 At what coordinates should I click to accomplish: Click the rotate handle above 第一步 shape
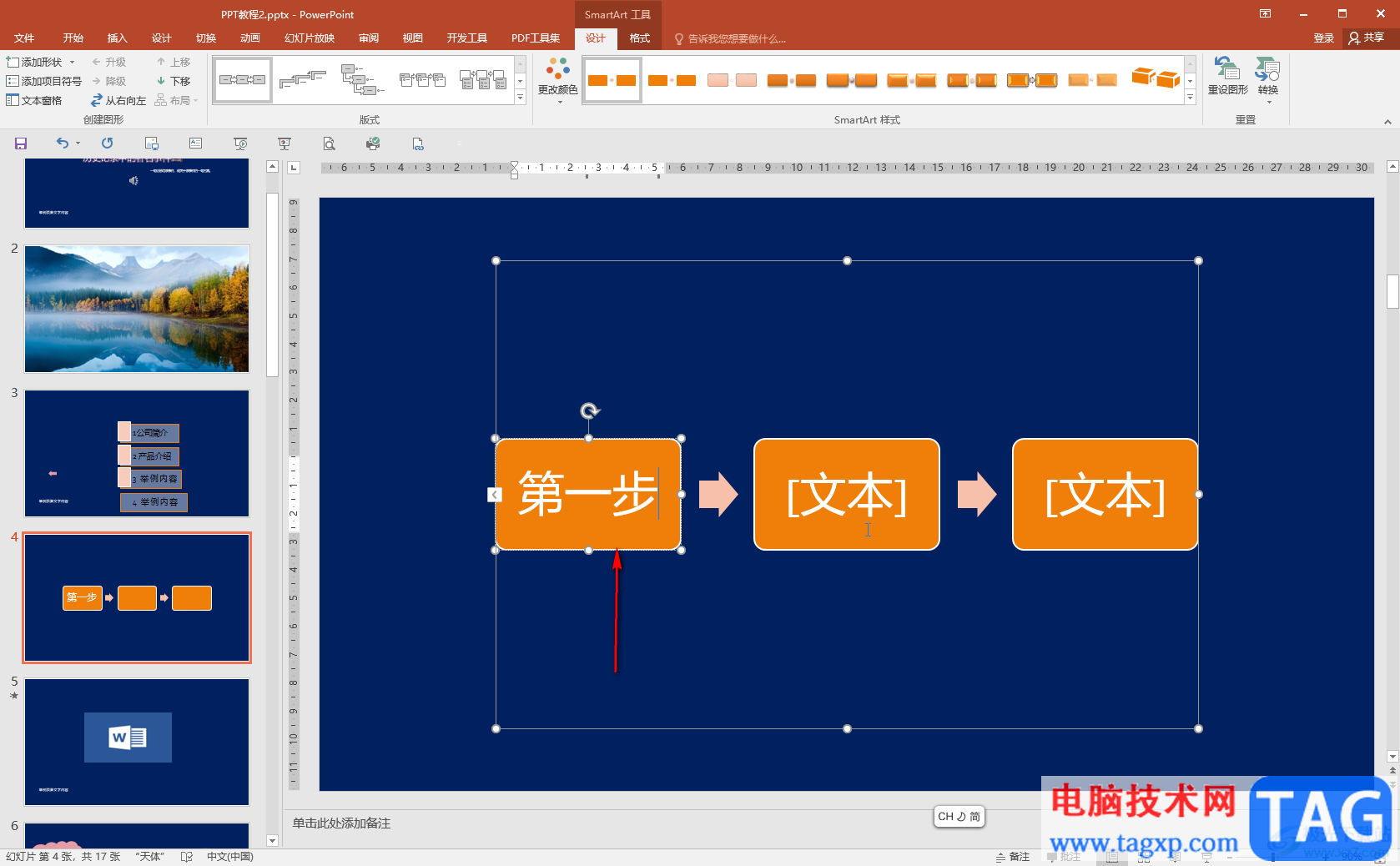pyautogui.click(x=590, y=410)
